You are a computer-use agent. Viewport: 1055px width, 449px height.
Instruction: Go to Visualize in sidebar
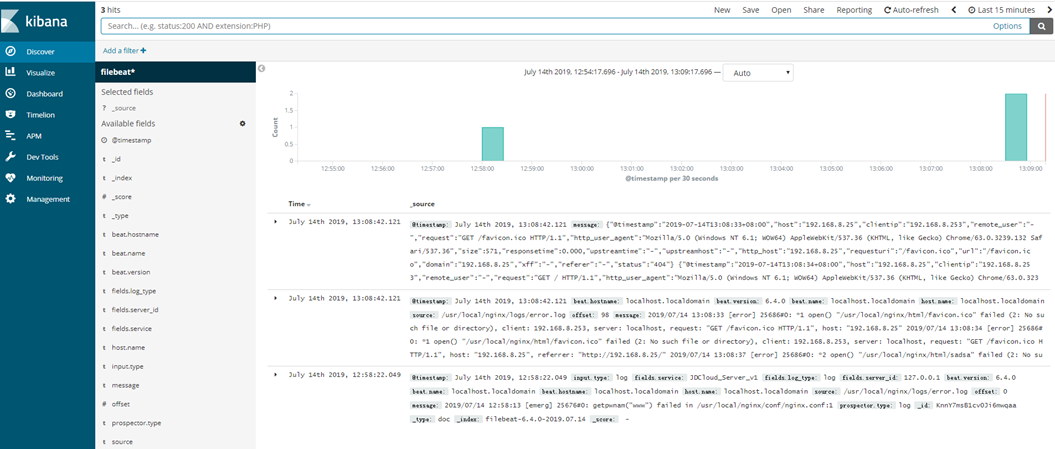point(40,73)
